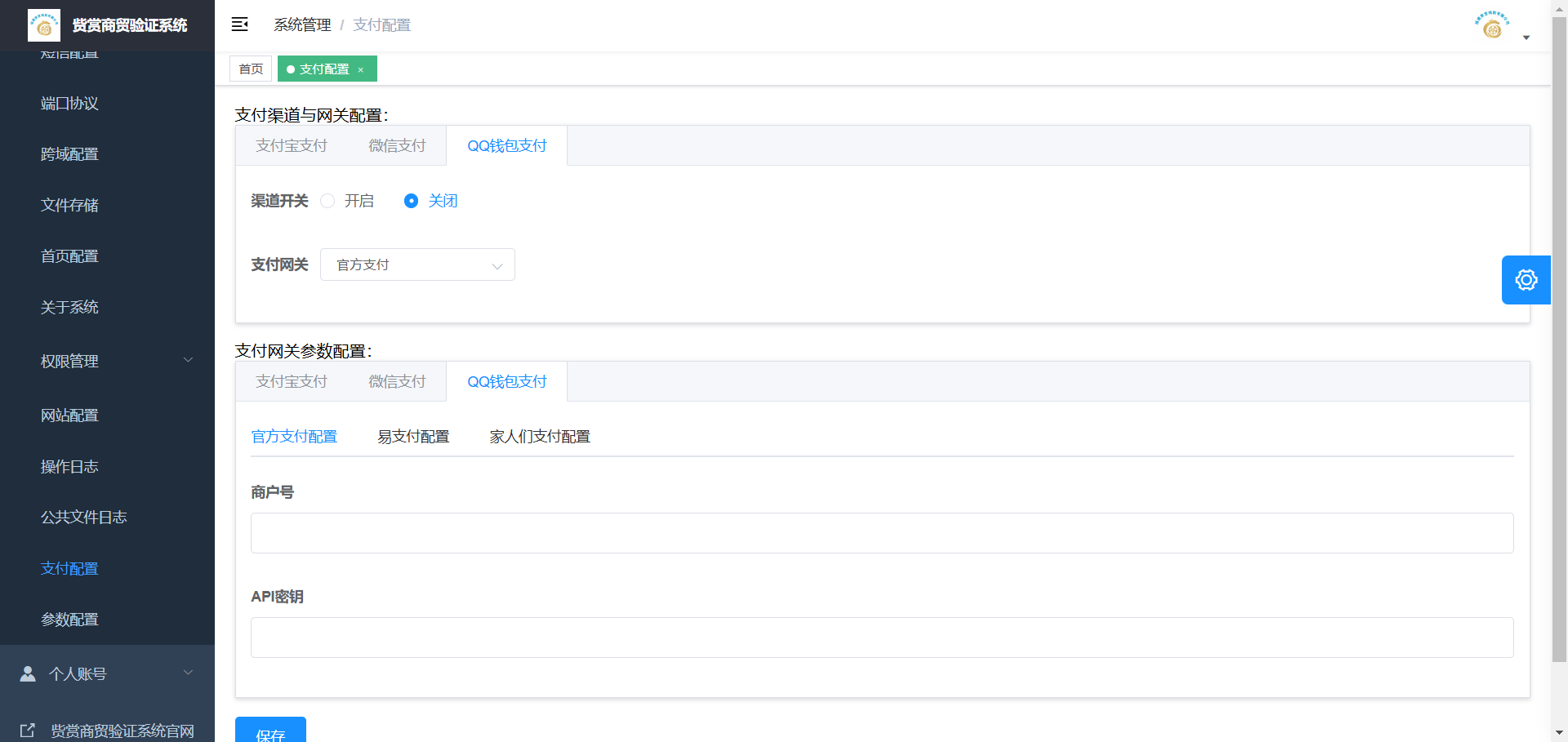Click the system logo in sidebar header
Screen dimensions: 1568x742
coord(44,25)
